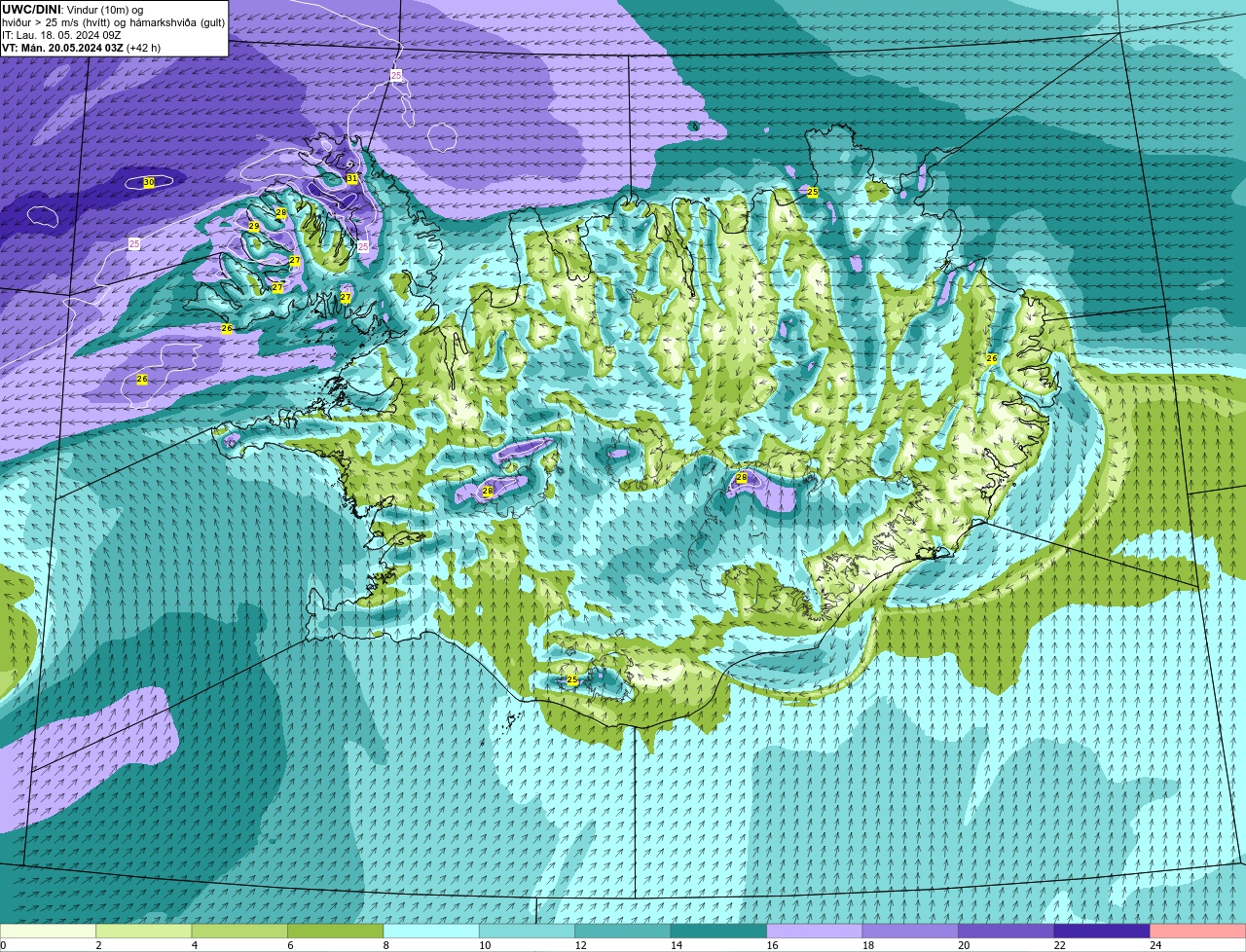The height and width of the screenshot is (952, 1246).
Task: Click the 'IT: Lau. 18. 05. 2024 09Z' line
Action: pyautogui.click(x=61, y=34)
